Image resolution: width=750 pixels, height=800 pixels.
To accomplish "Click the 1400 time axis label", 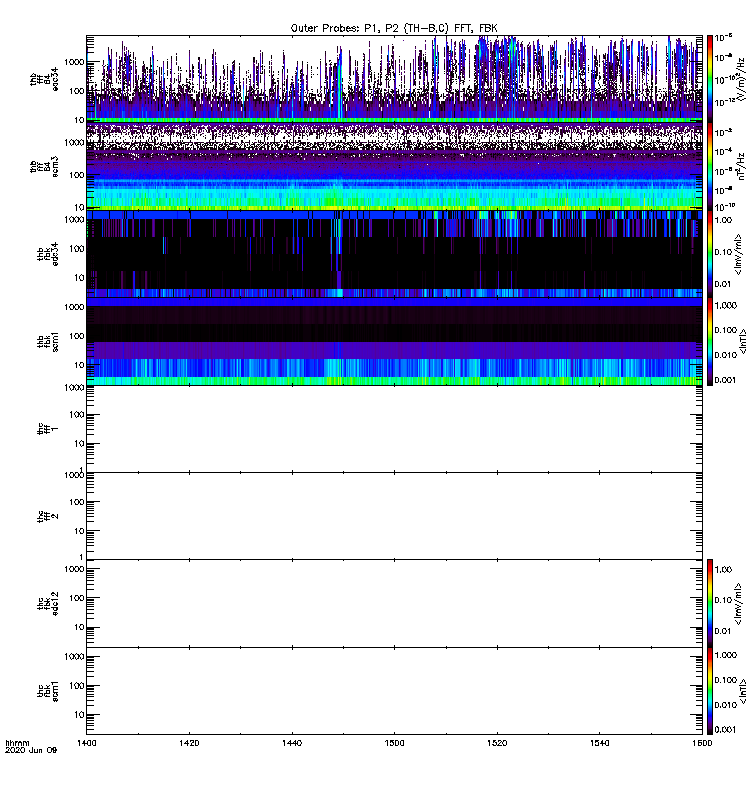I will pos(86,743).
